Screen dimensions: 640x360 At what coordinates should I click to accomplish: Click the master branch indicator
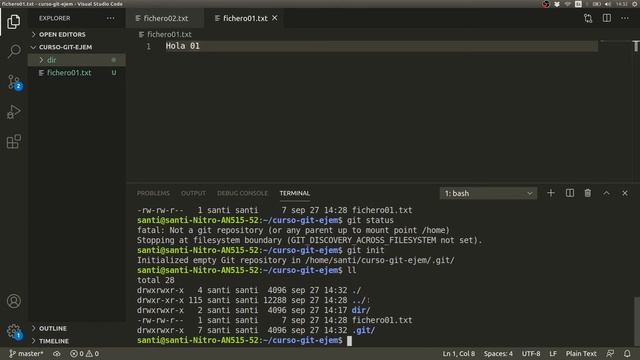click(26, 353)
